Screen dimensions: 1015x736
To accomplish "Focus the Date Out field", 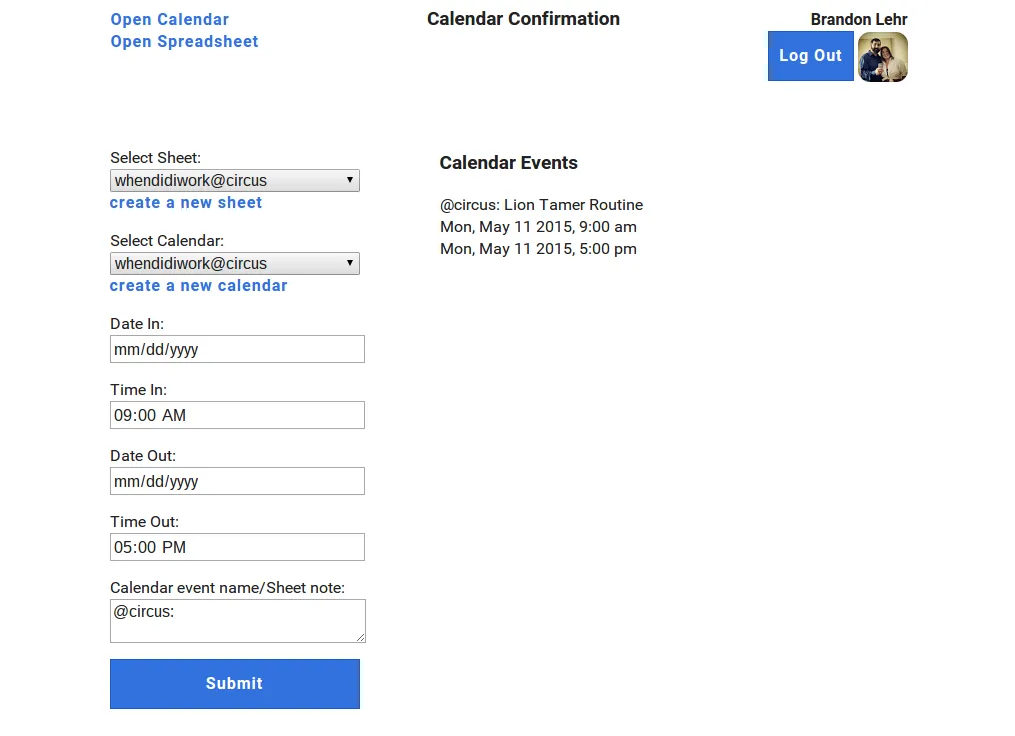I will click(237, 481).
